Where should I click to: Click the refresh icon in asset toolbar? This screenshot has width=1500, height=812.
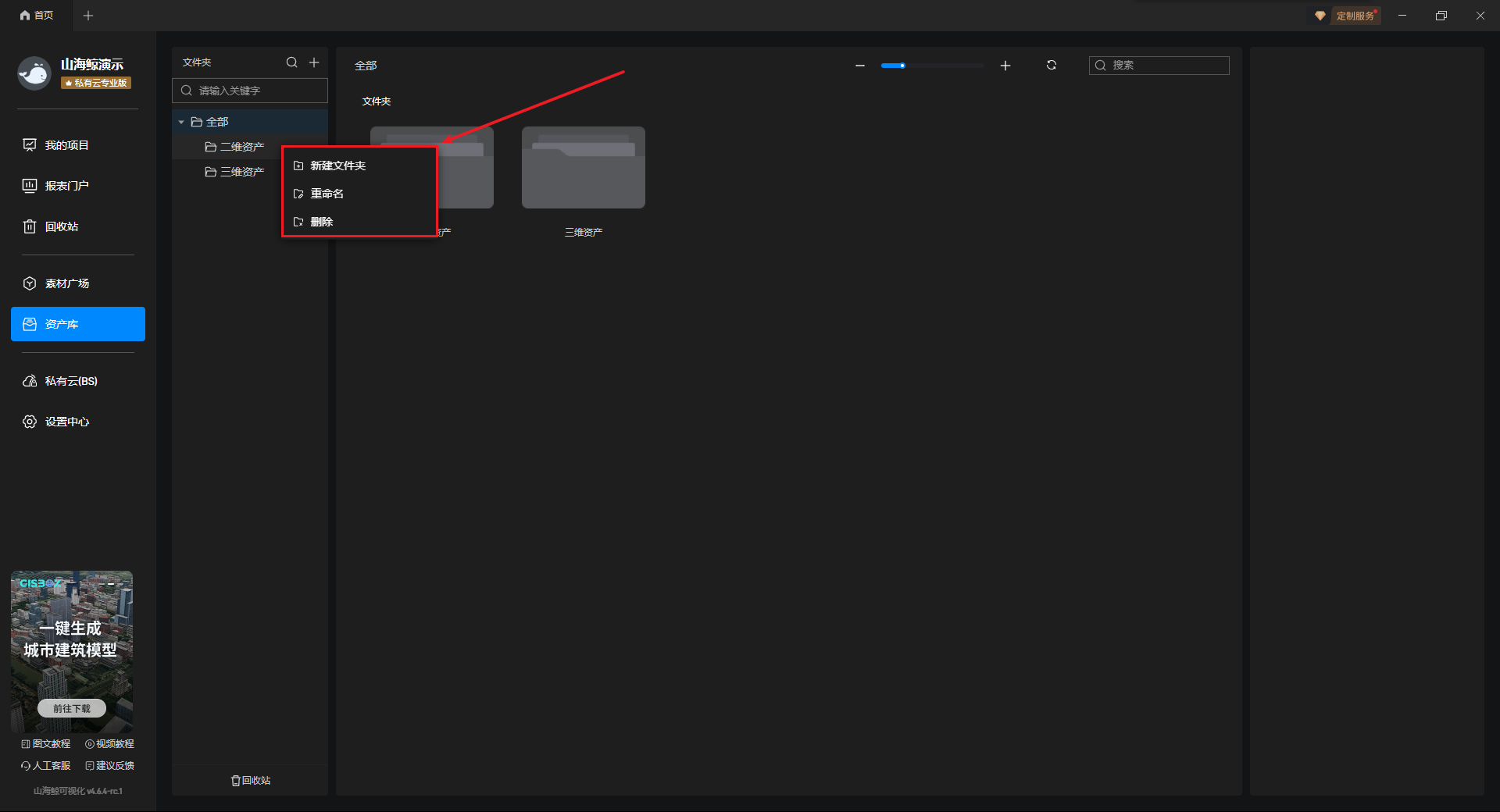[1052, 66]
